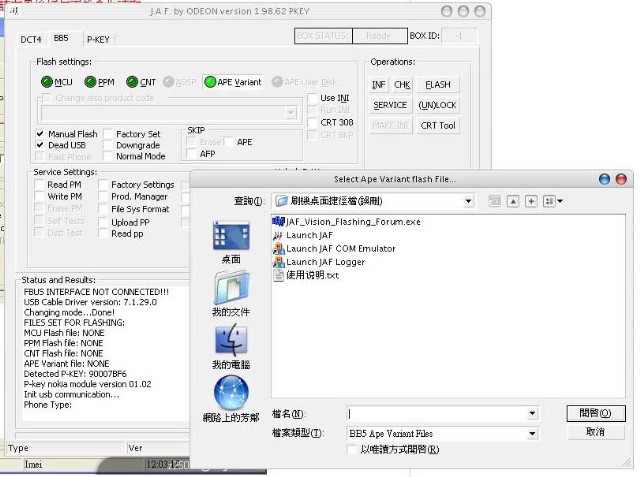Enable Write PM service setting
This screenshot has height=477, width=640.
40,196
